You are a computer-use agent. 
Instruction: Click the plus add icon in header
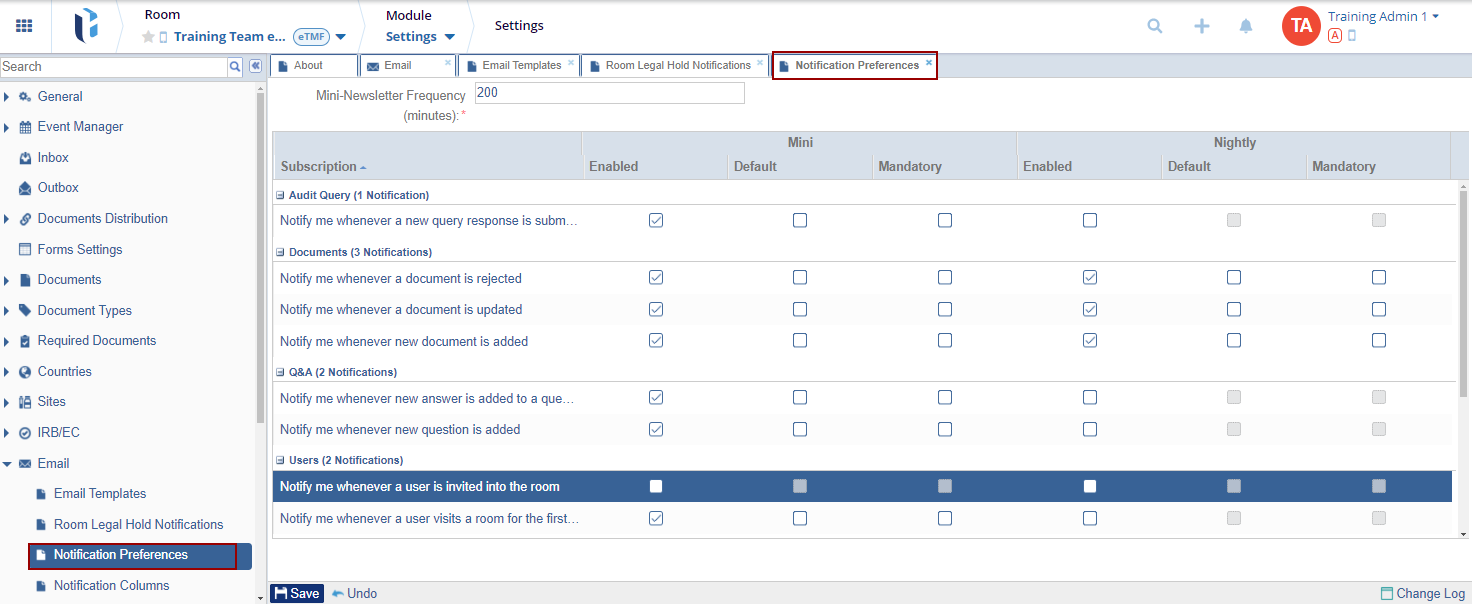pyautogui.click(x=1202, y=27)
